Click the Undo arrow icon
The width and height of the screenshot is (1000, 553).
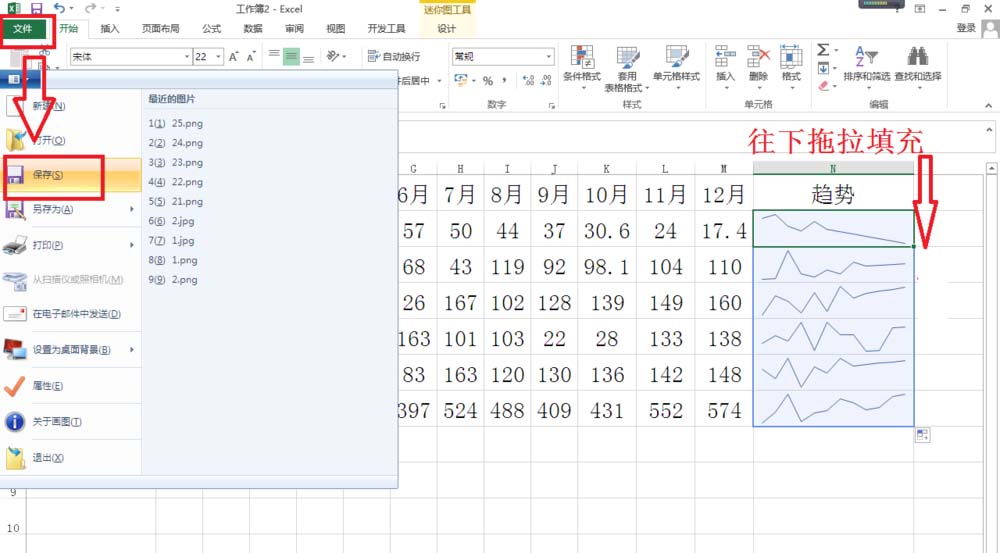[x=59, y=8]
